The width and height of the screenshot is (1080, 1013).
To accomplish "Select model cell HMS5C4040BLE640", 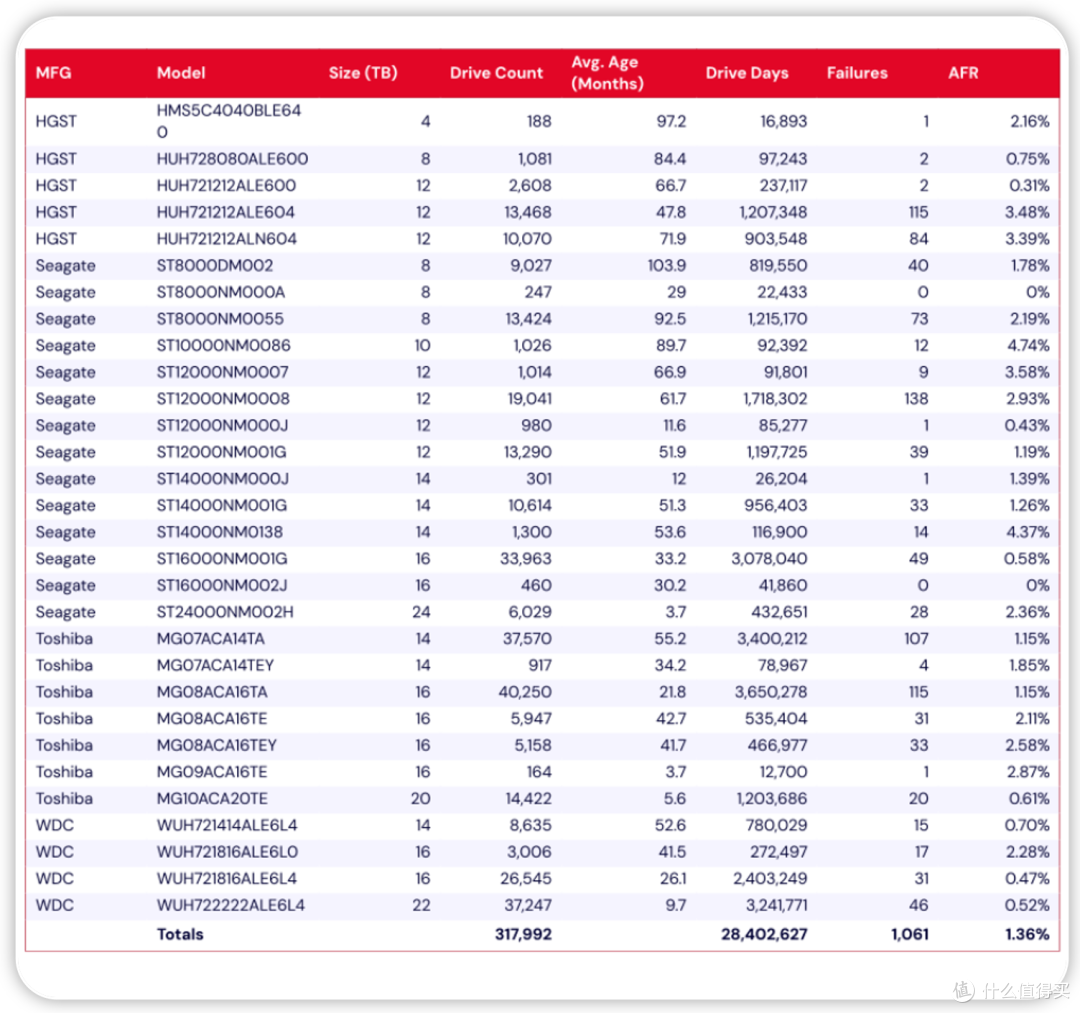I will pyautogui.click(x=229, y=121).
